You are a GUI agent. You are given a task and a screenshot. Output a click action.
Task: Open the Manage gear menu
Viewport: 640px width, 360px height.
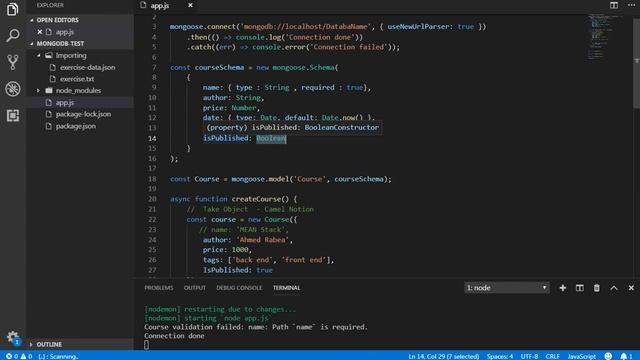pos(13,337)
